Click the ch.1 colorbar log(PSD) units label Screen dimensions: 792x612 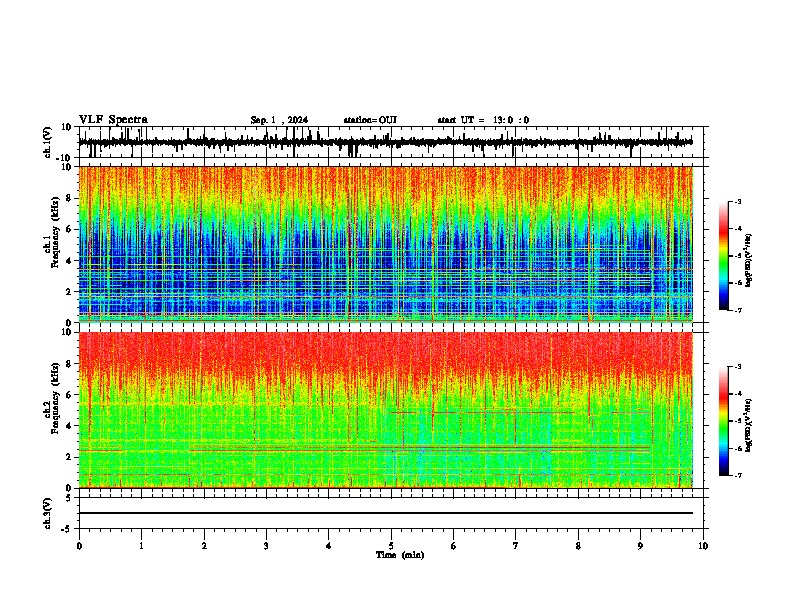pyautogui.click(x=749, y=261)
